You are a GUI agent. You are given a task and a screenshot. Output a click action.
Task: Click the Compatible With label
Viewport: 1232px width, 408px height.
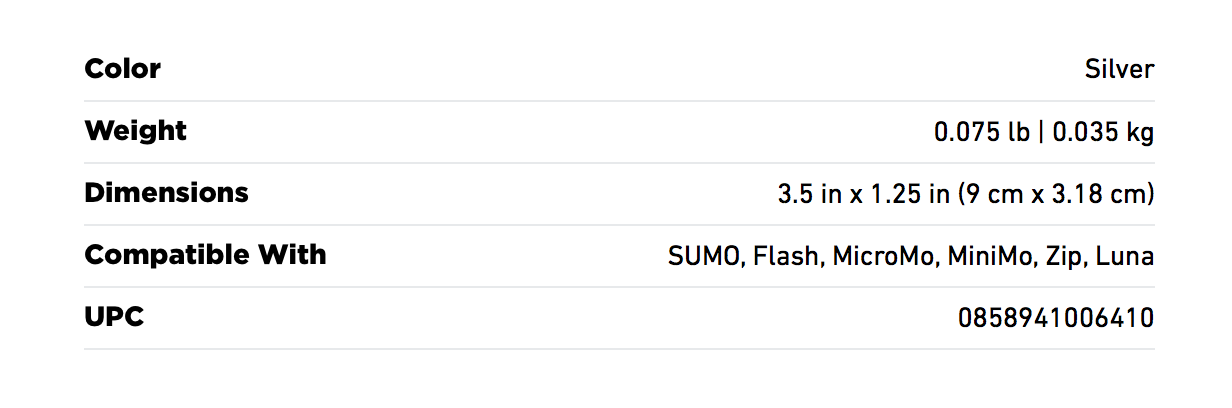coord(205,255)
